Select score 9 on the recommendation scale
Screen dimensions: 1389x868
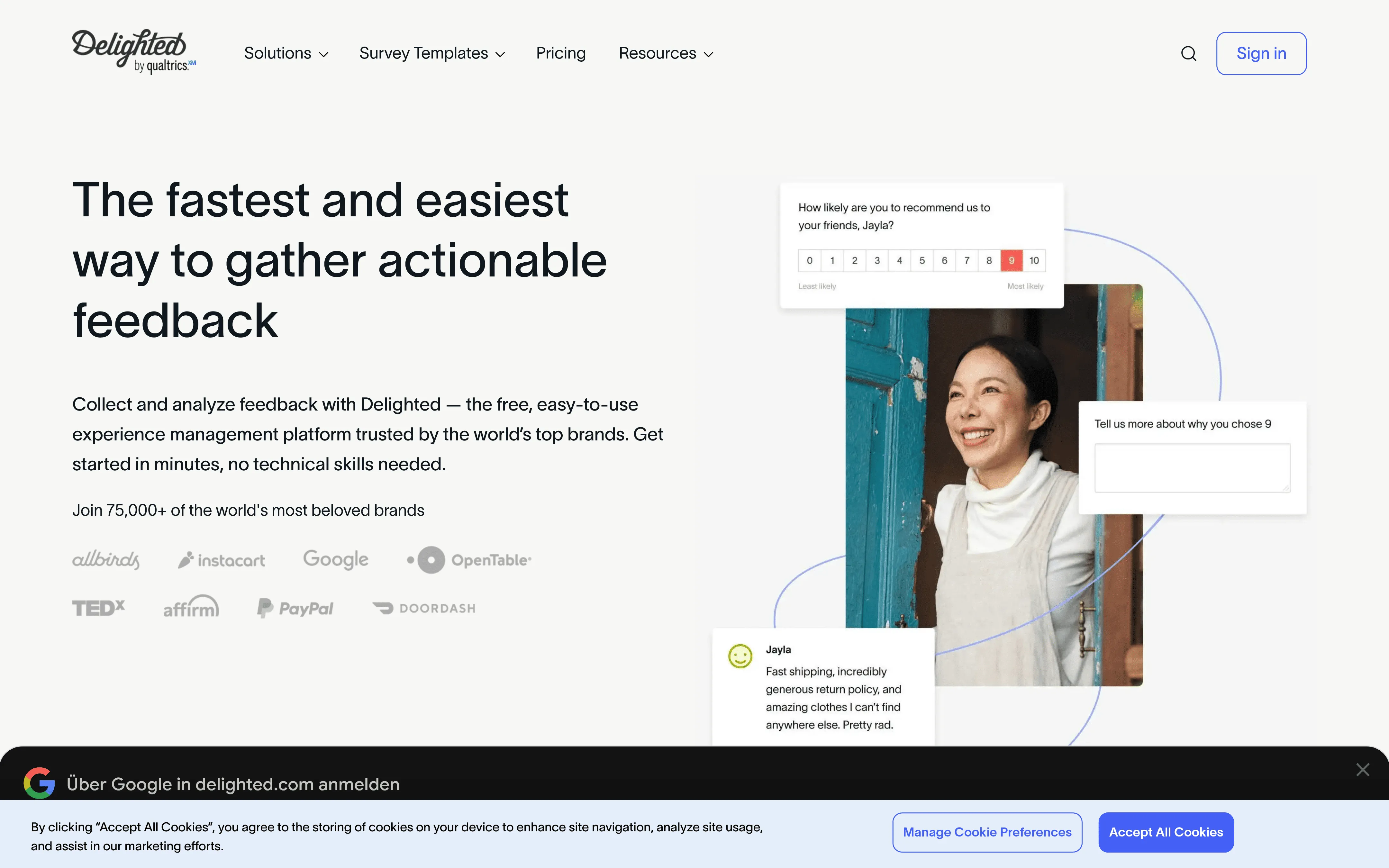click(1012, 260)
